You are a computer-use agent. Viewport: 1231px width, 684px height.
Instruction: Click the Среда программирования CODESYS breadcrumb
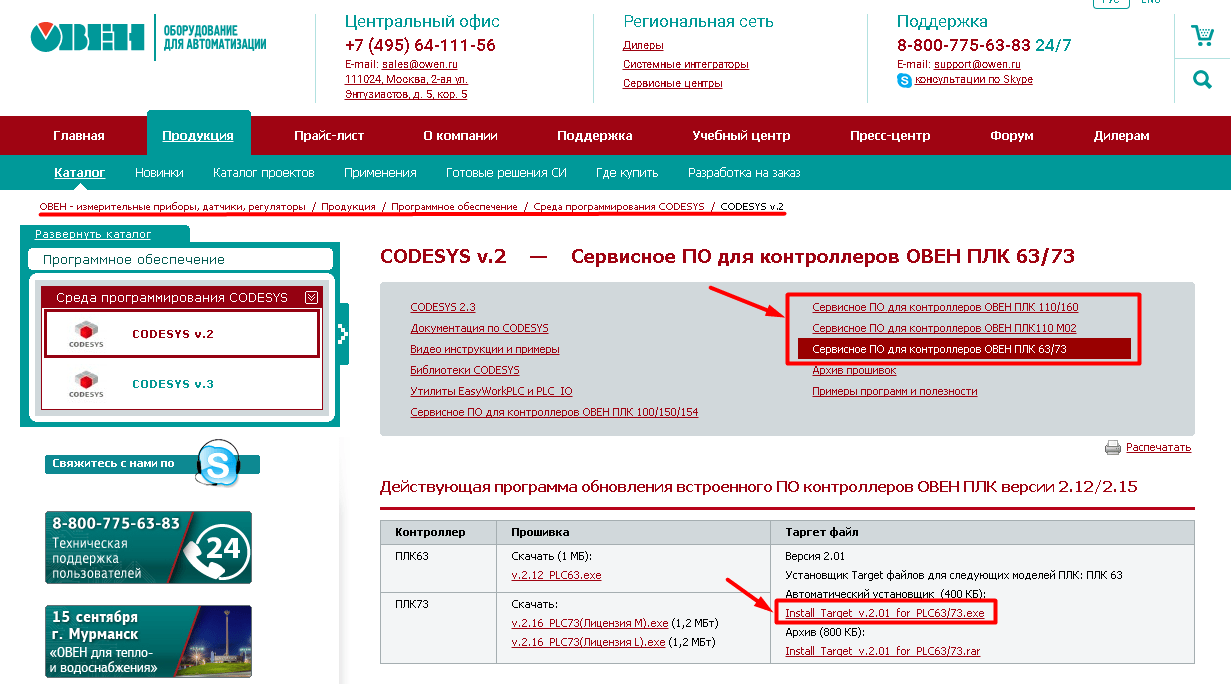click(x=619, y=207)
